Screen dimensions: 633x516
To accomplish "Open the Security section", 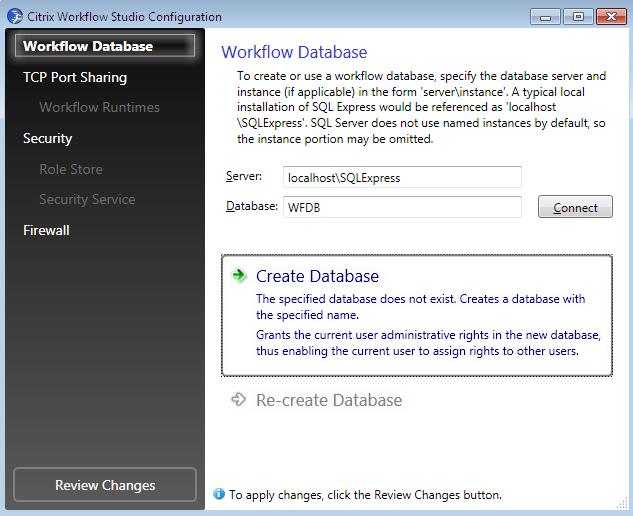I will 47,138.
